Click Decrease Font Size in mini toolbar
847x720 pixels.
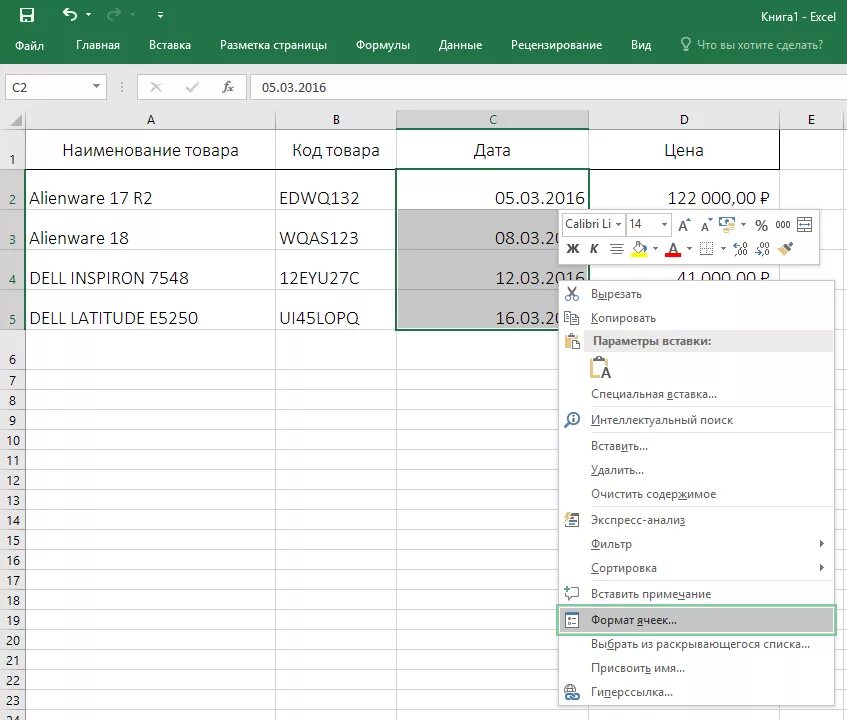click(x=706, y=225)
